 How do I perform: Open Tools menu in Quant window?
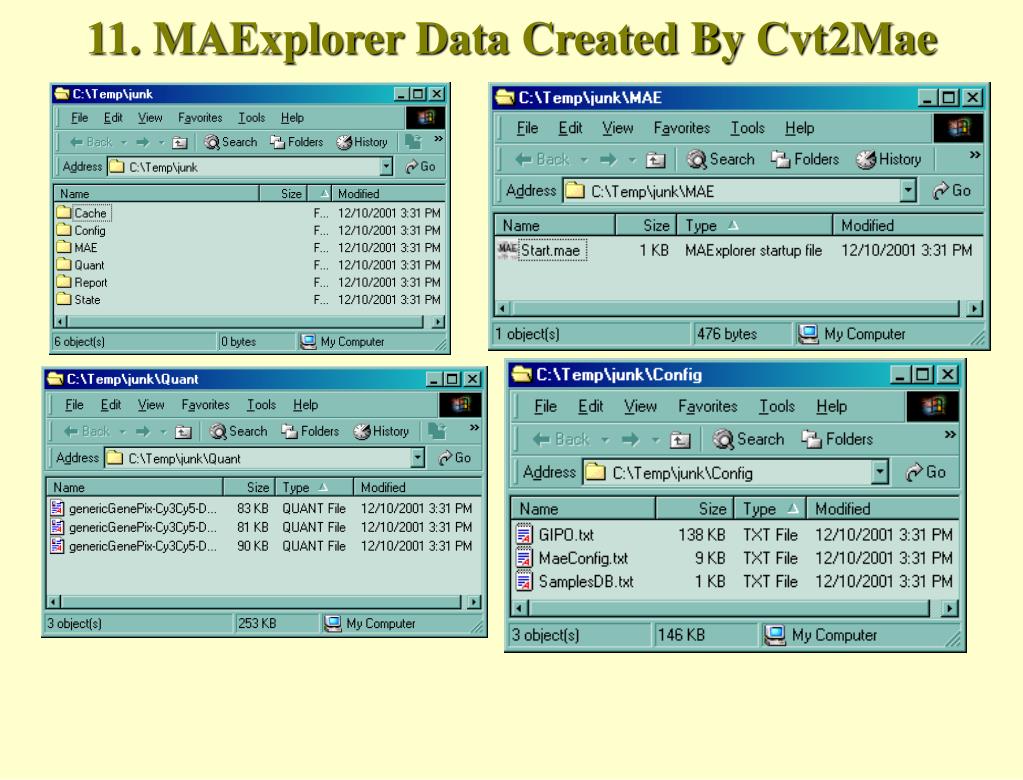coord(261,405)
